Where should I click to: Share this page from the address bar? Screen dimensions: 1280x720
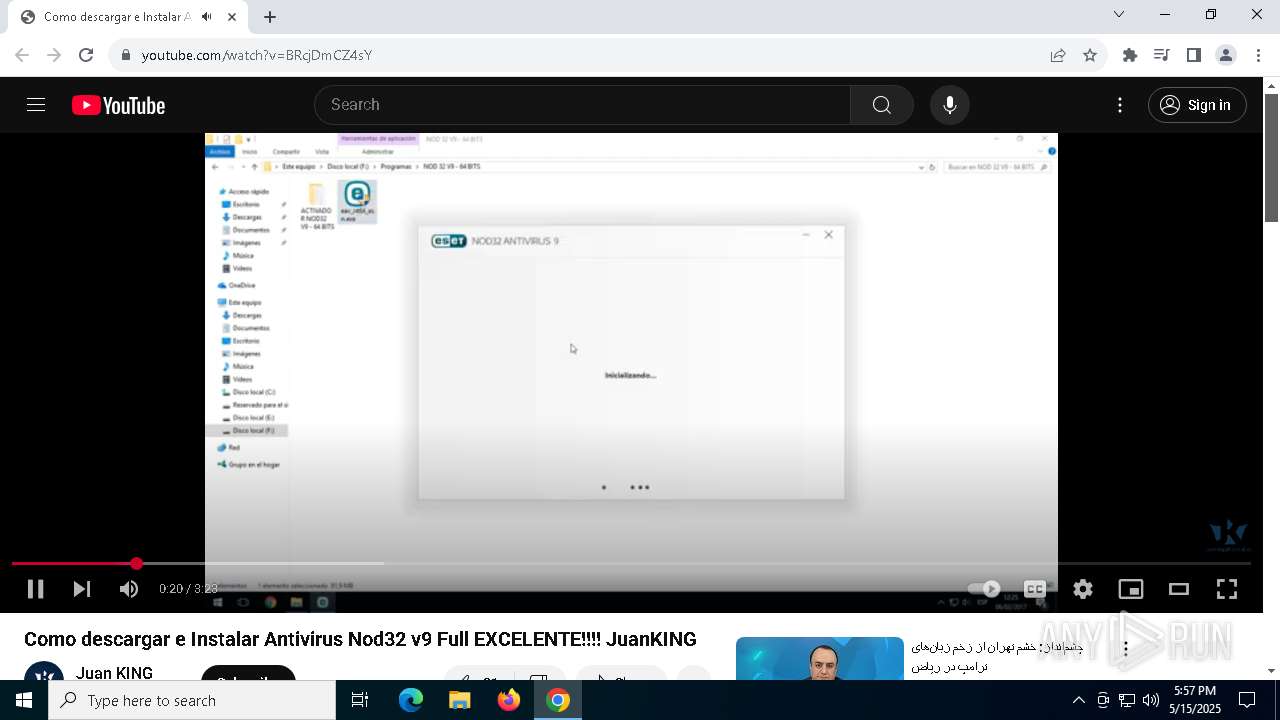coord(1058,55)
